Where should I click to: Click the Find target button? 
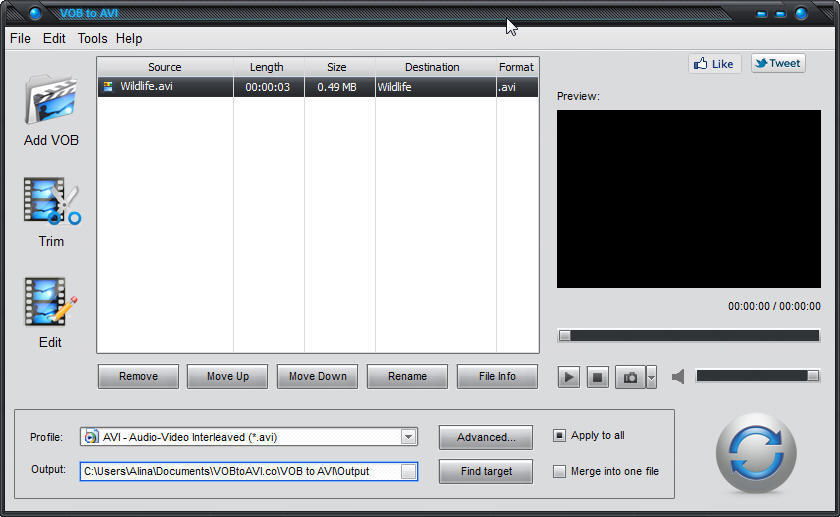pyautogui.click(x=486, y=471)
